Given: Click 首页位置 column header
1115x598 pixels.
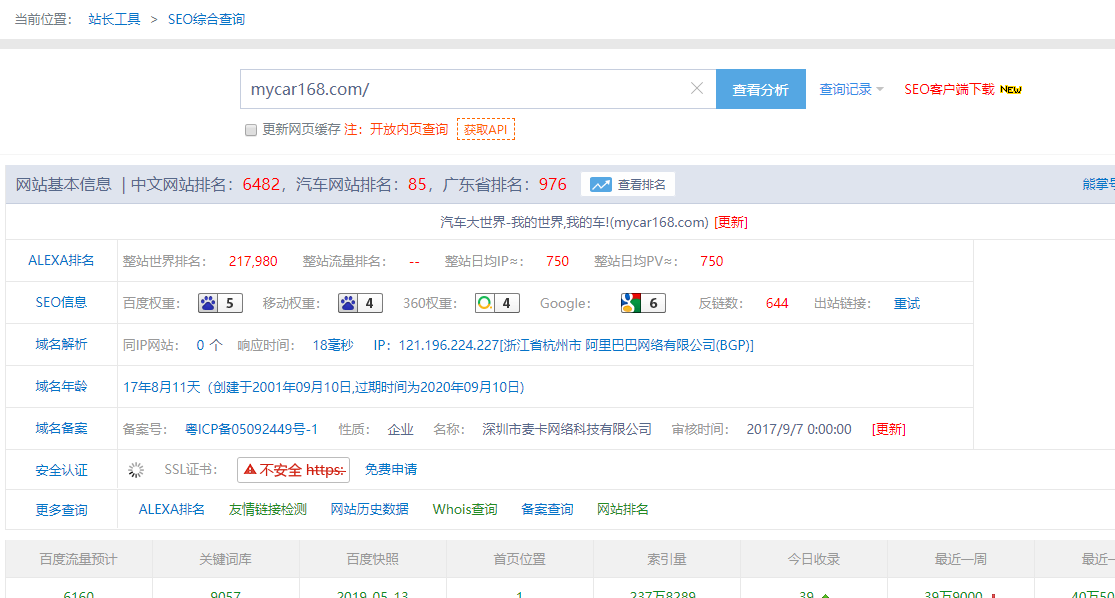Looking at the screenshot, I should tap(520, 559).
